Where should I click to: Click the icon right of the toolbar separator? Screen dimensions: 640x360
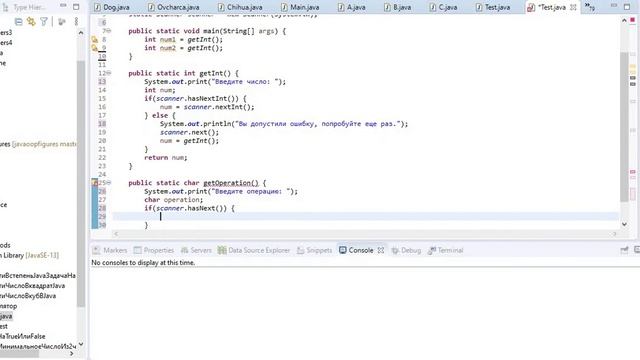tap(62, 22)
